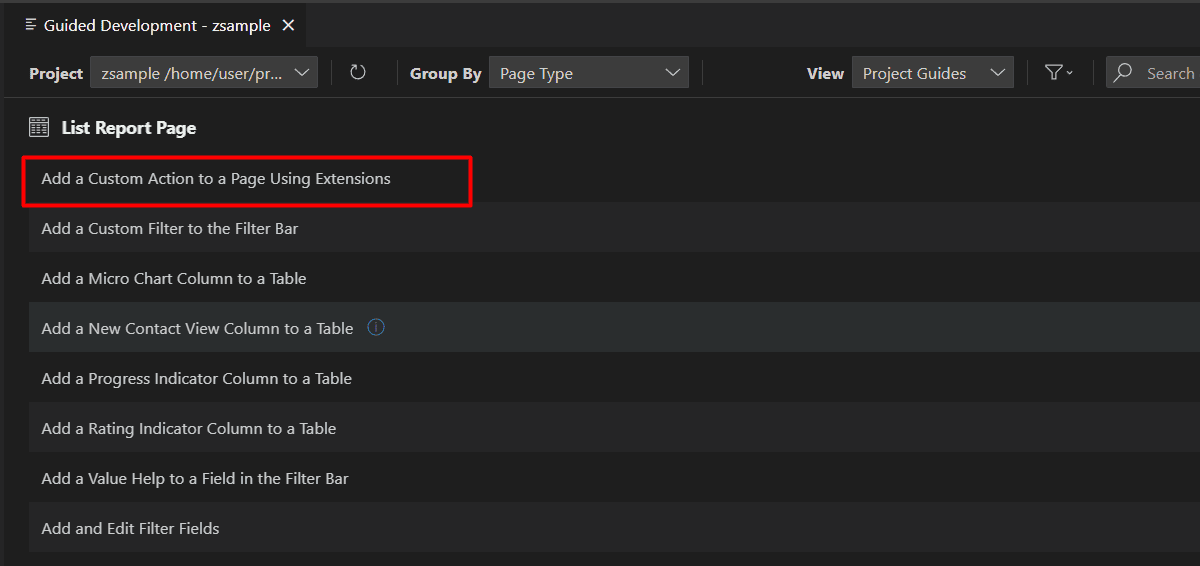Open the filter funnel icon menu
The height and width of the screenshot is (566, 1200).
click(1058, 73)
